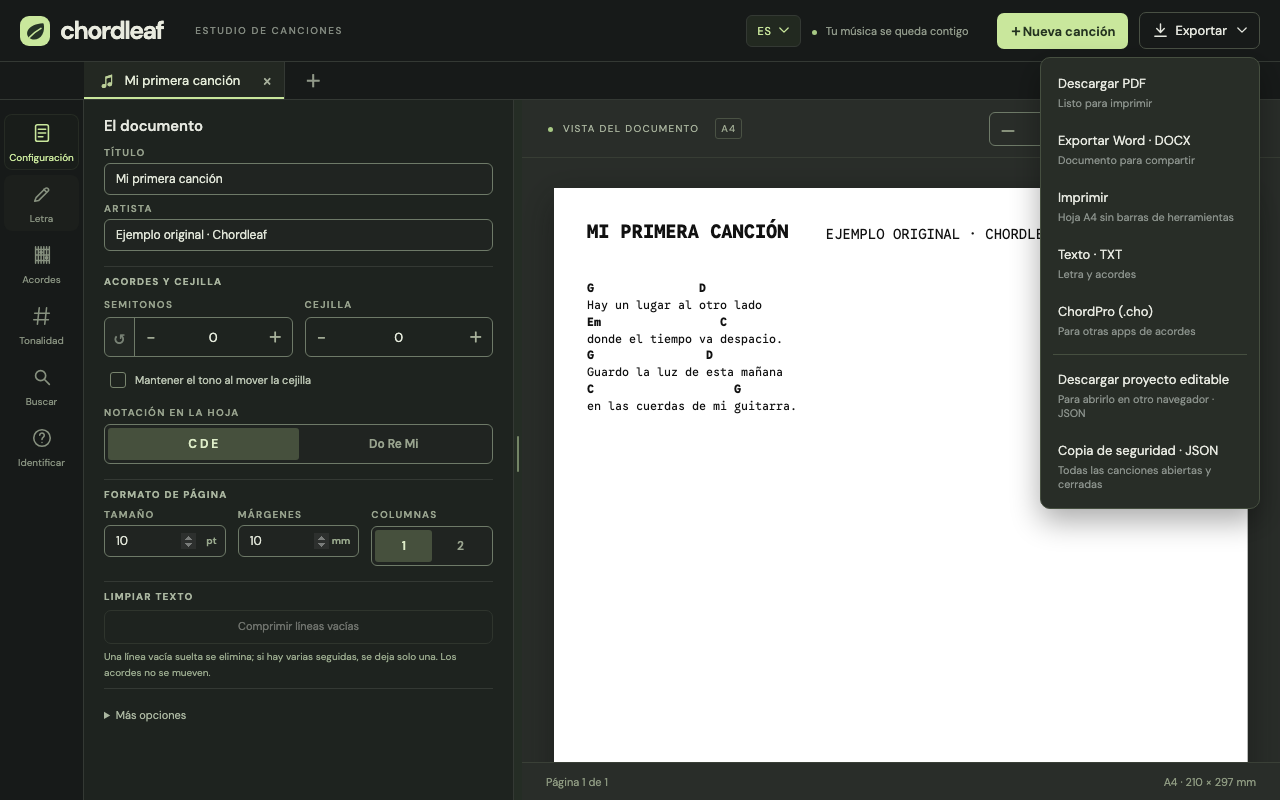Choose 2 column layout
Viewport: 1280px width, 800px height.
[x=460, y=546]
